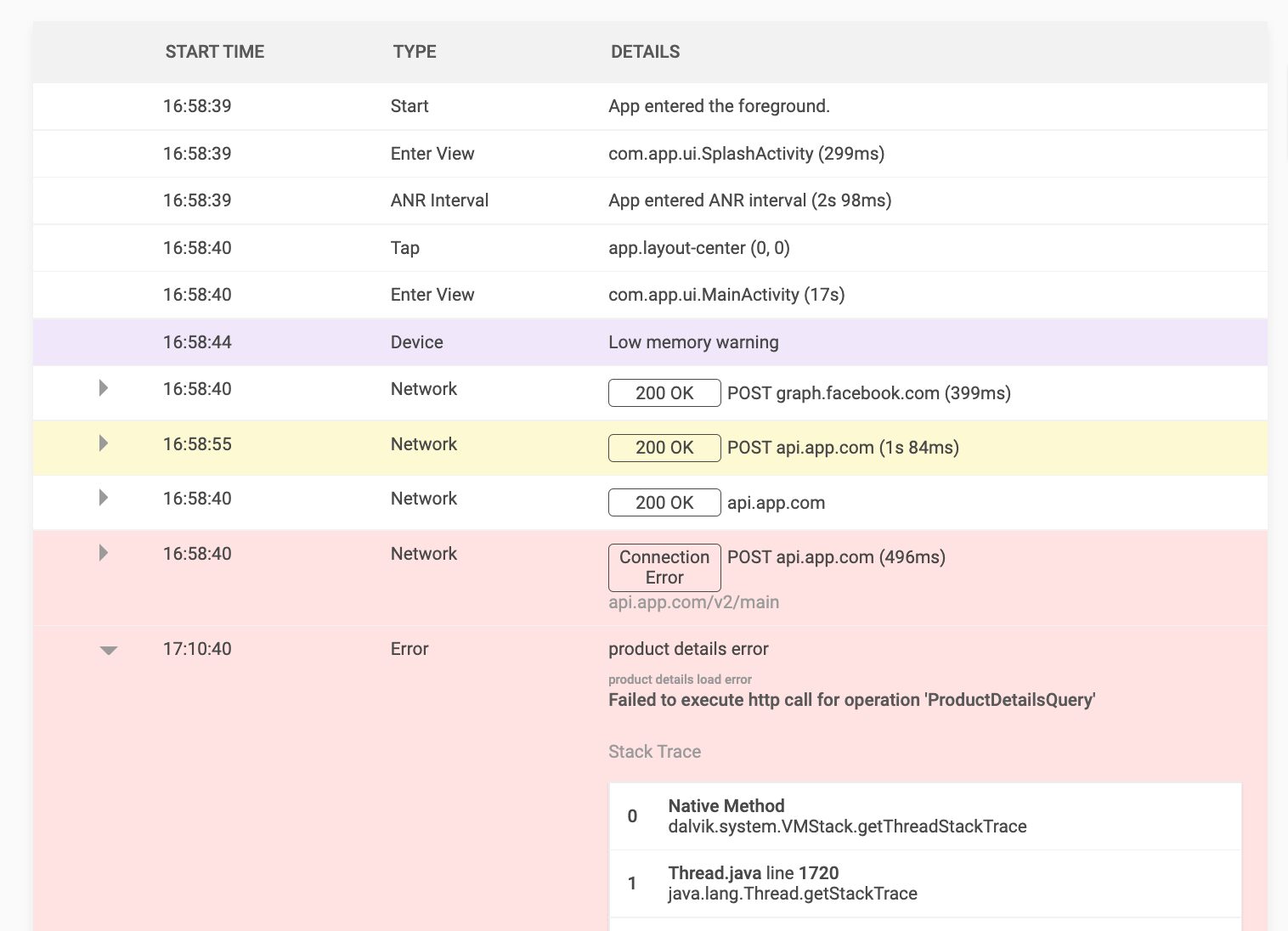Click the Error type cell

410,649
